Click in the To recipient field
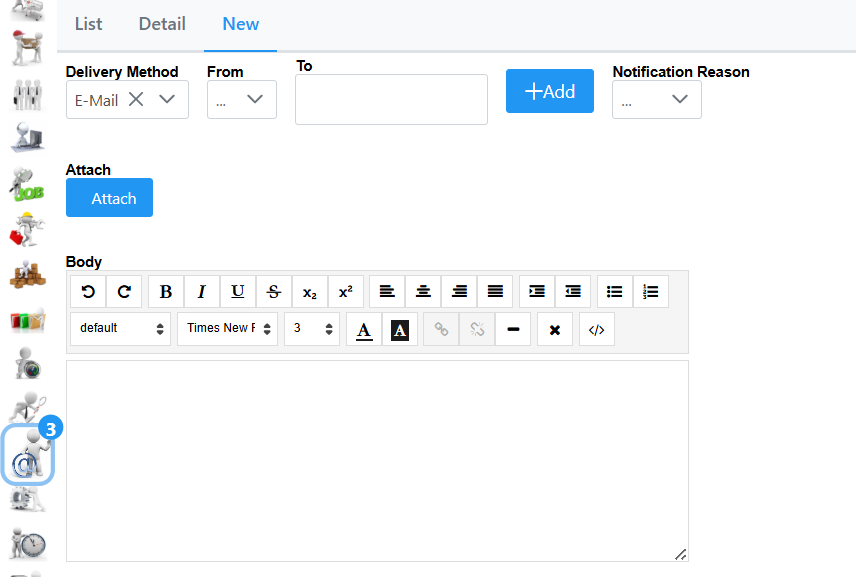 (x=391, y=100)
